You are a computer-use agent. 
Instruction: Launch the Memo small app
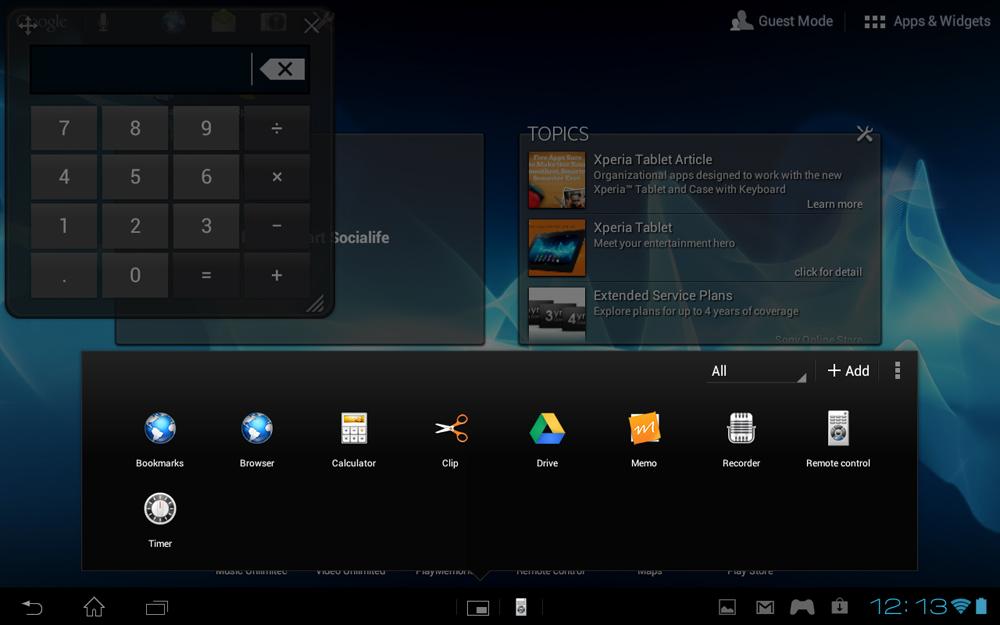click(644, 439)
